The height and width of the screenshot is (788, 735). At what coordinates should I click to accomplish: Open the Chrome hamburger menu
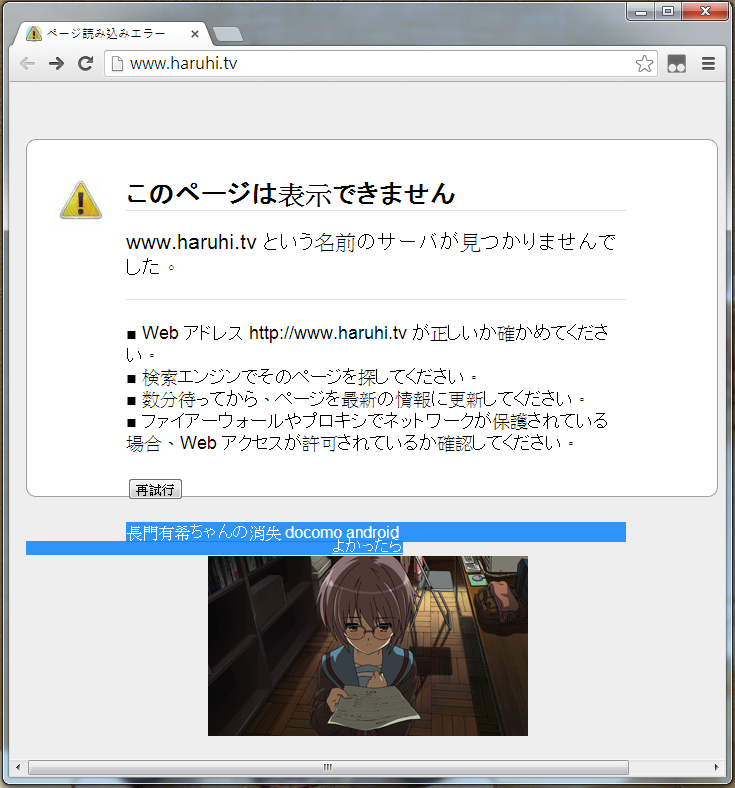(x=708, y=64)
